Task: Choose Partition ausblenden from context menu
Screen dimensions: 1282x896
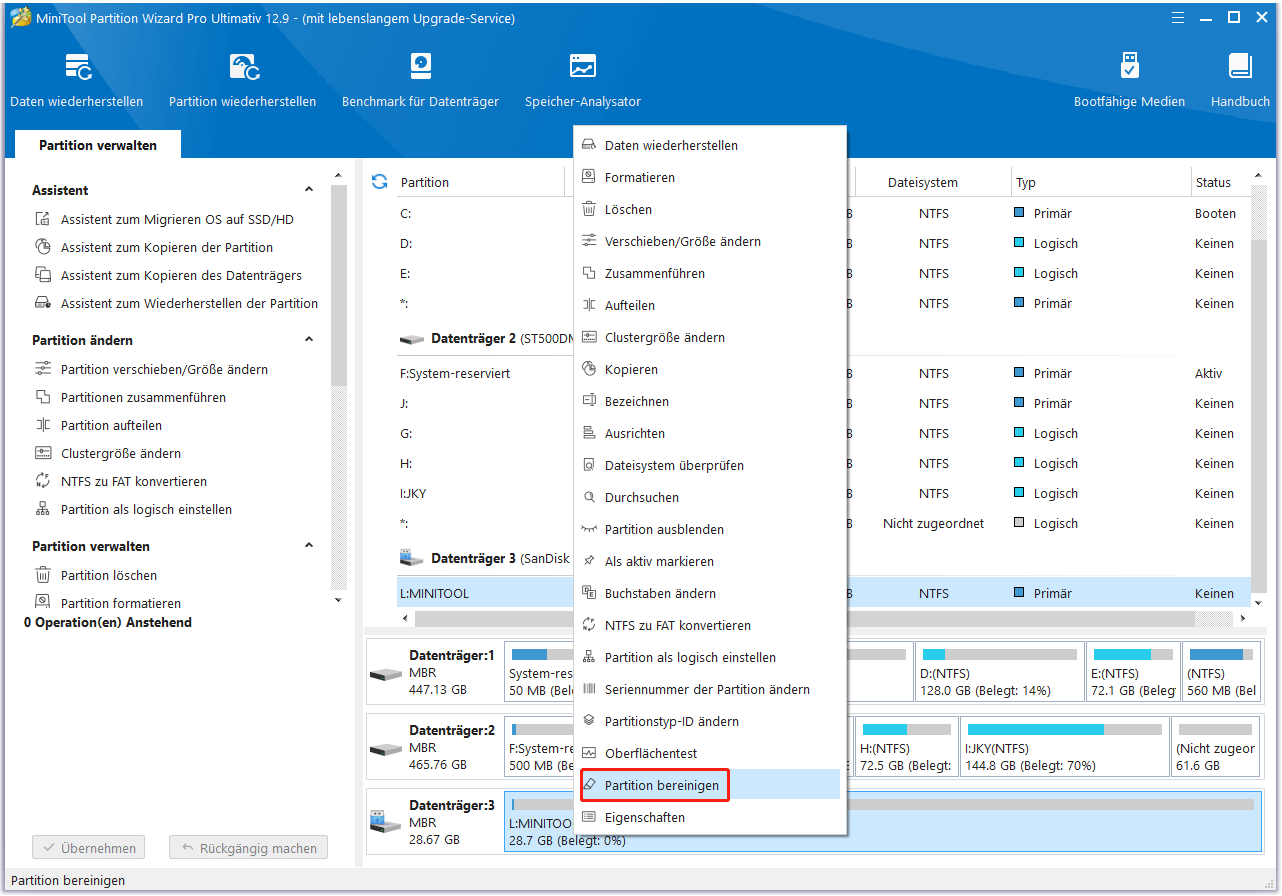Action: click(710, 529)
